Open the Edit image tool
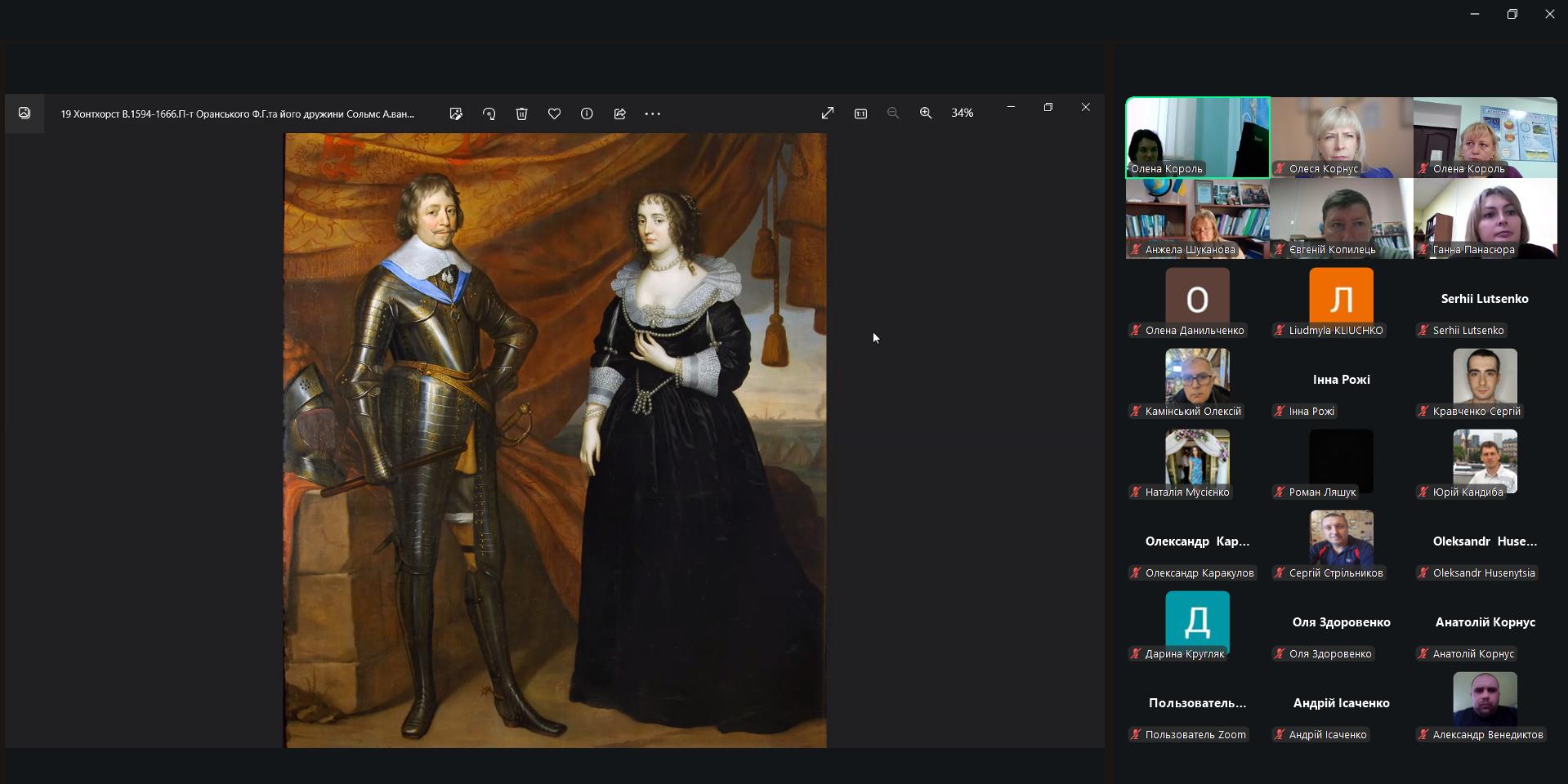This screenshot has width=1568, height=784. click(x=456, y=114)
